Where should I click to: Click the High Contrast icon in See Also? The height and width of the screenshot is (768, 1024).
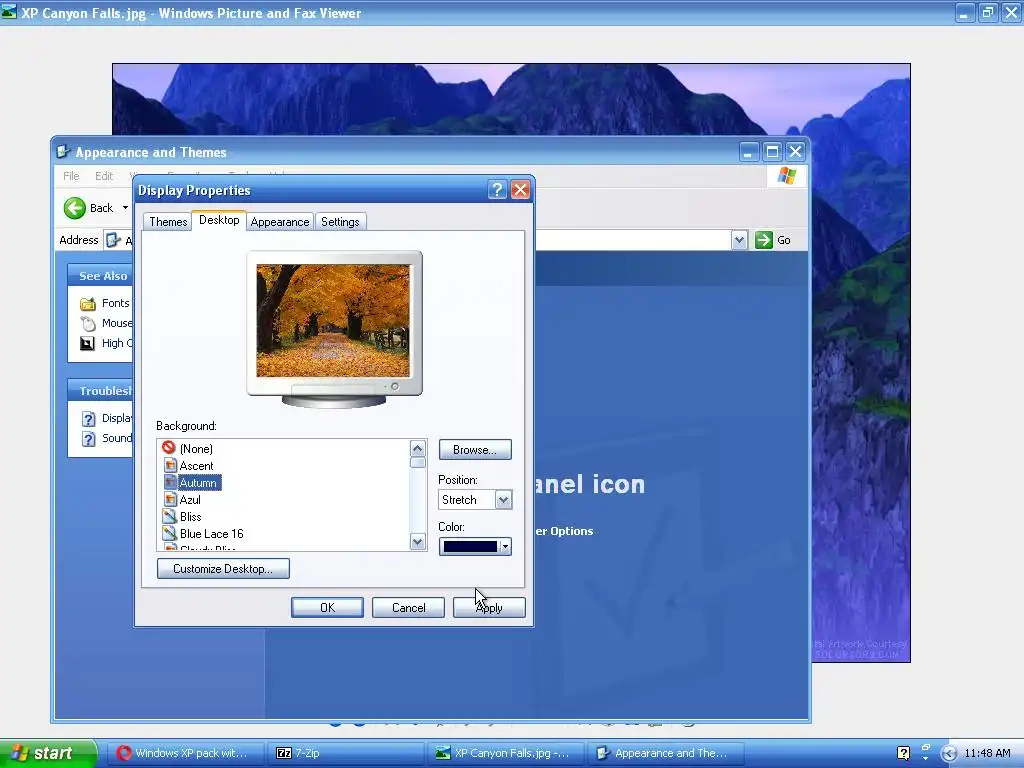point(88,344)
